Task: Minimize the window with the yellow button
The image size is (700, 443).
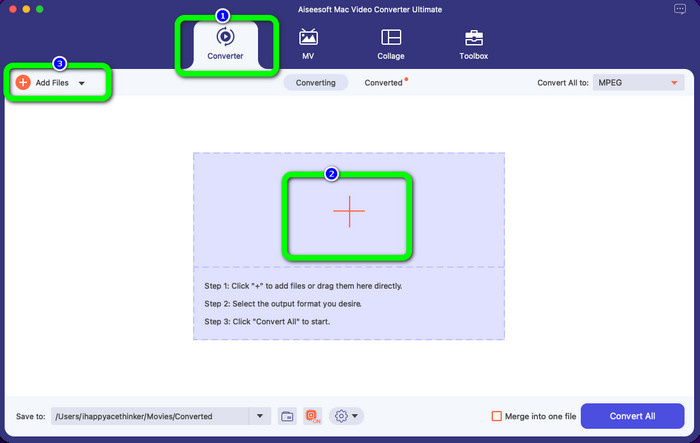Action: (x=26, y=9)
